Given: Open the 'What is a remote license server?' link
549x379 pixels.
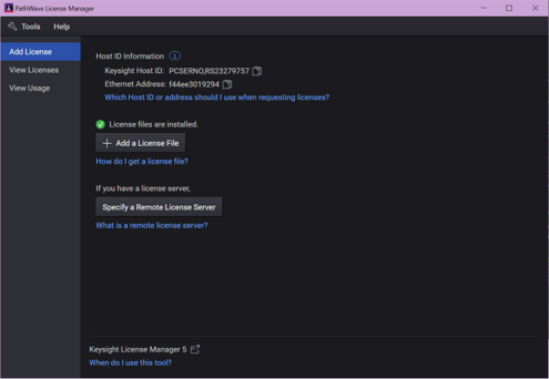Looking at the screenshot, I should [x=152, y=226].
